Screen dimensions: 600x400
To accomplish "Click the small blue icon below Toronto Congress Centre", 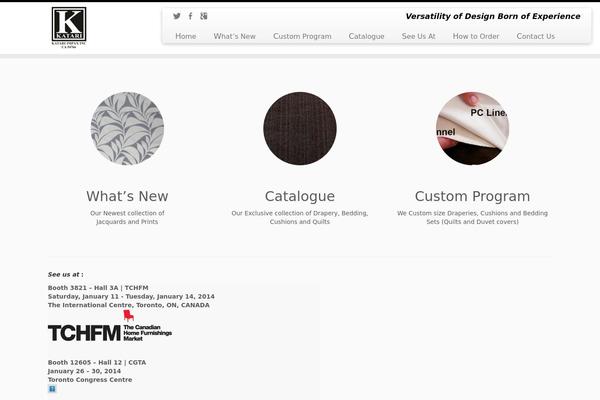I will point(52,389).
